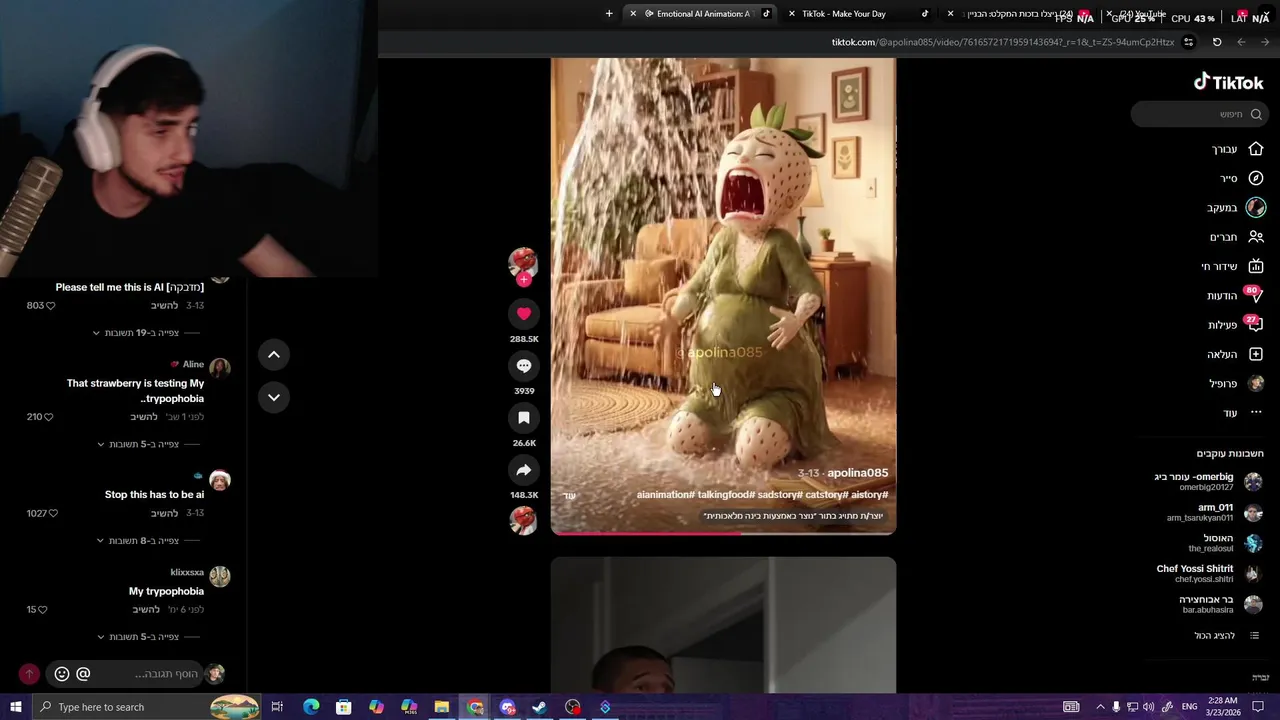1280x720 pixels.
Task: Open Steam from the taskbar
Action: click(x=539, y=707)
